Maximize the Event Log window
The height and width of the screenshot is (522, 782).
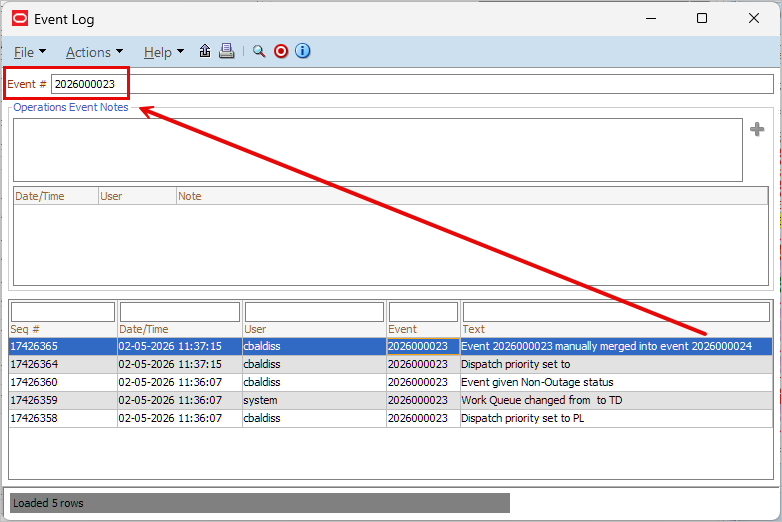pyautogui.click(x=702, y=19)
